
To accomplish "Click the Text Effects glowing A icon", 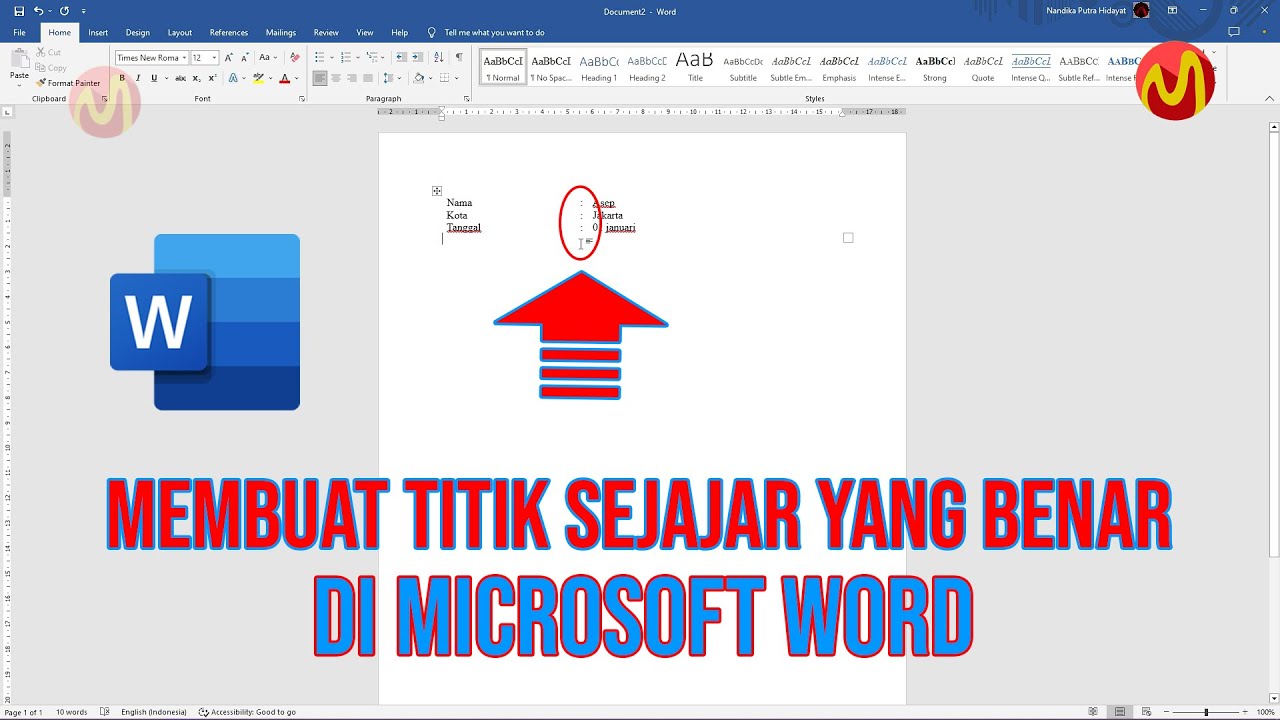I will pos(233,78).
